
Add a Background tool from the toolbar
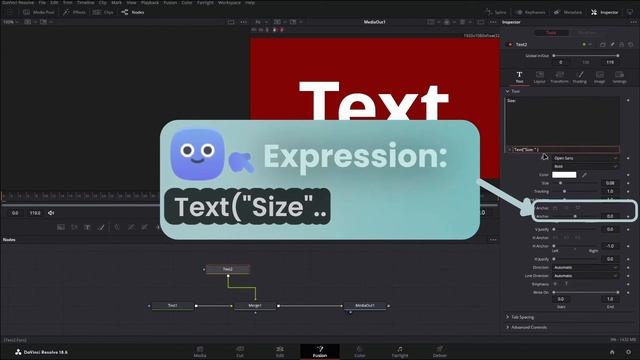(61, 227)
